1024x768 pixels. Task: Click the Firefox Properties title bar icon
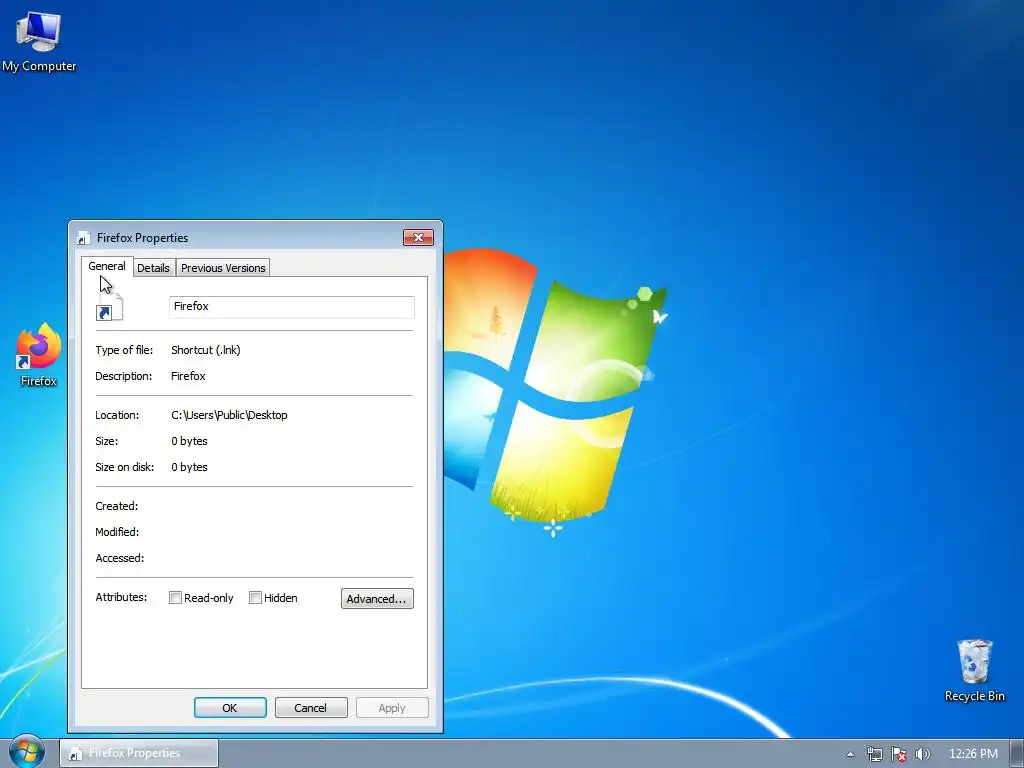pyautogui.click(x=84, y=238)
